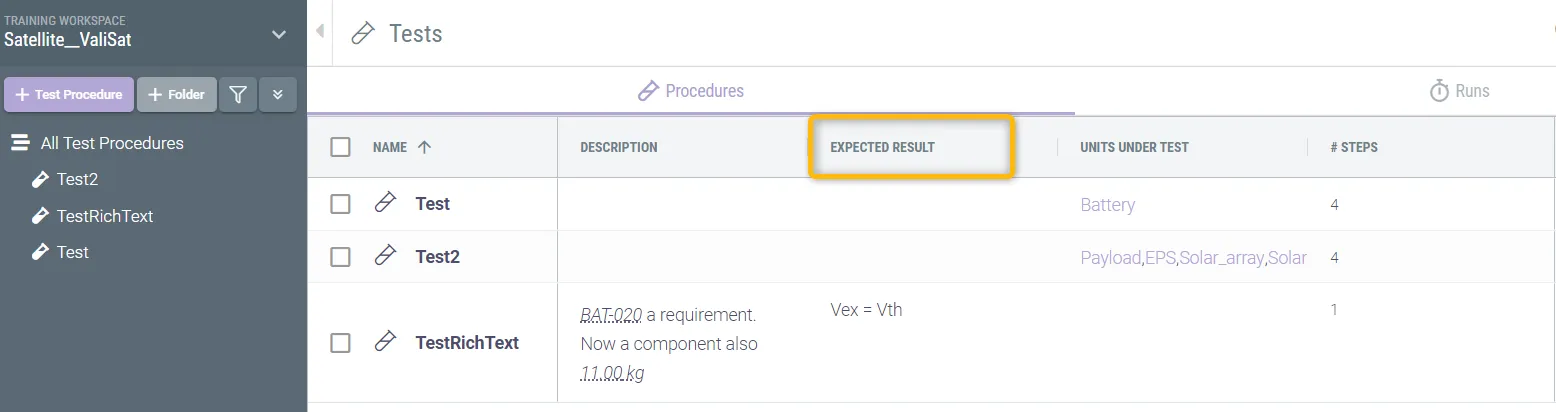Click the Tests header test tube icon
This screenshot has height=412, width=1556.
tap(364, 34)
